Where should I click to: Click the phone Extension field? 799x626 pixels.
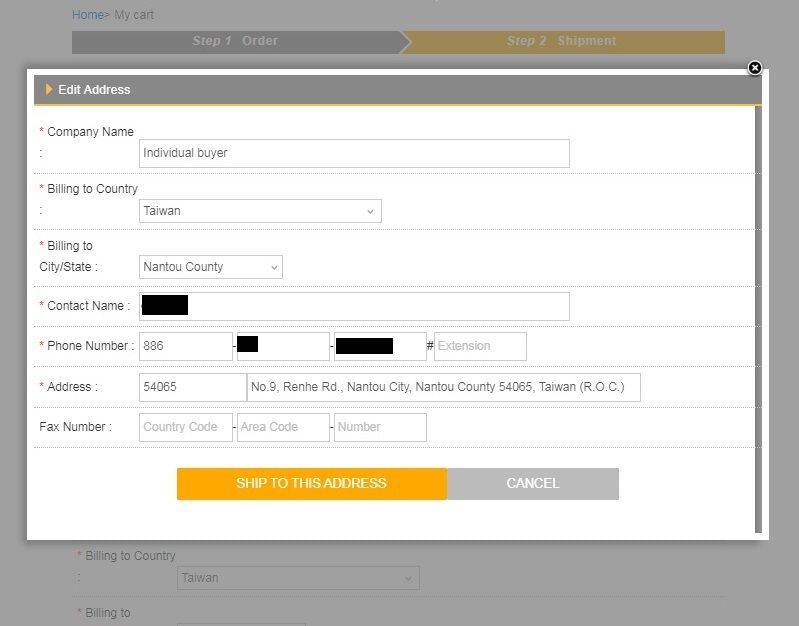click(x=480, y=346)
